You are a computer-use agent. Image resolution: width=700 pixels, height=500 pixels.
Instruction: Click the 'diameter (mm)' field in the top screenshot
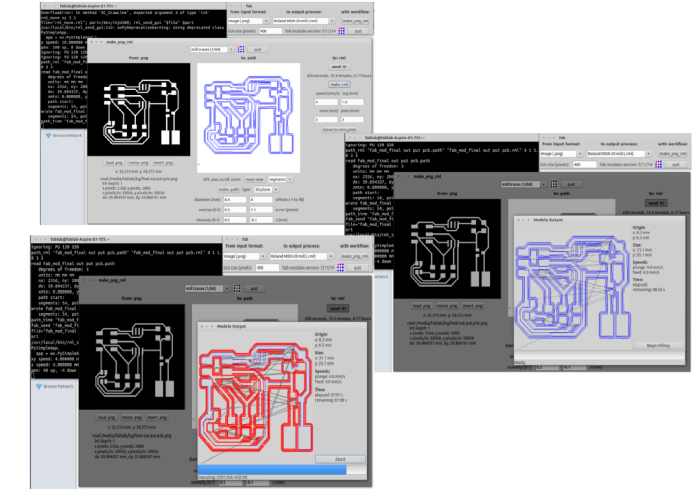(x=235, y=200)
